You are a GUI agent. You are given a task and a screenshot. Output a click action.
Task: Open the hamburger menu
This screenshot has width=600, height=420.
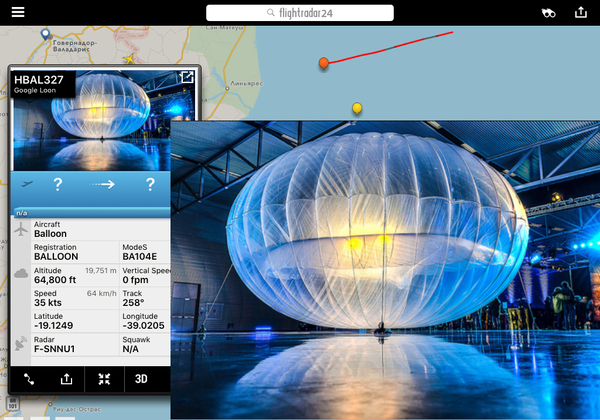coord(18,13)
